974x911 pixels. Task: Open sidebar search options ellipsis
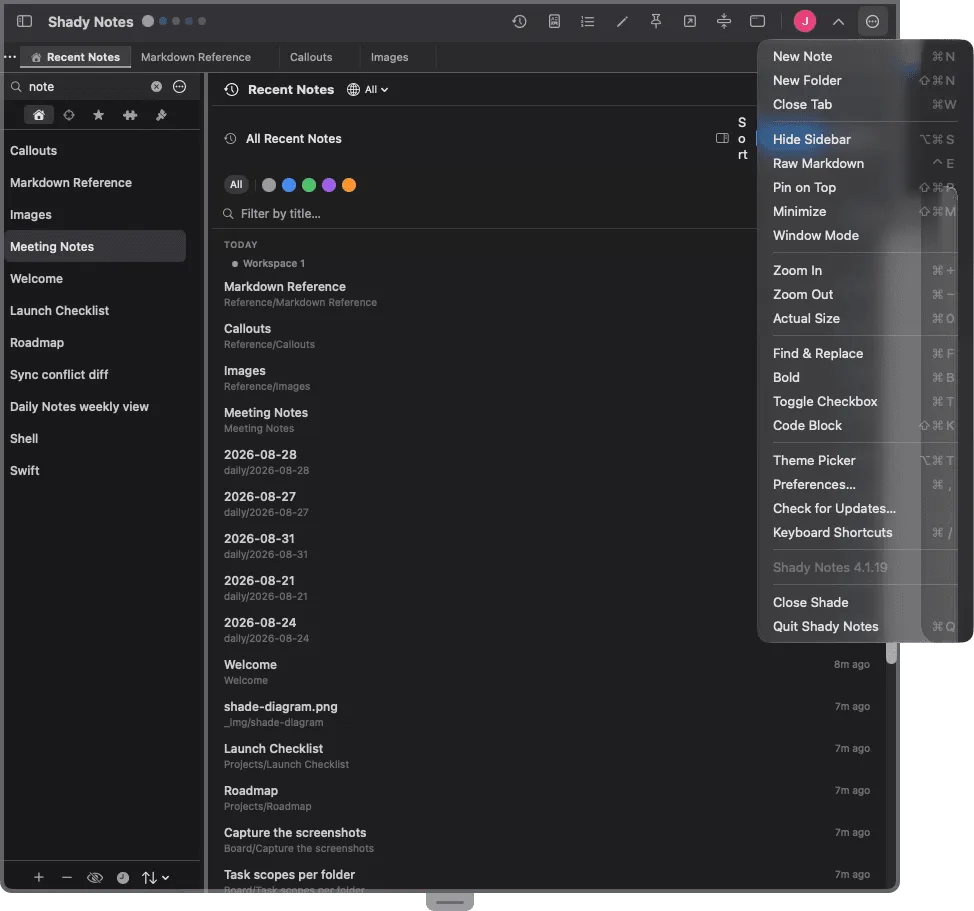pyautogui.click(x=180, y=87)
